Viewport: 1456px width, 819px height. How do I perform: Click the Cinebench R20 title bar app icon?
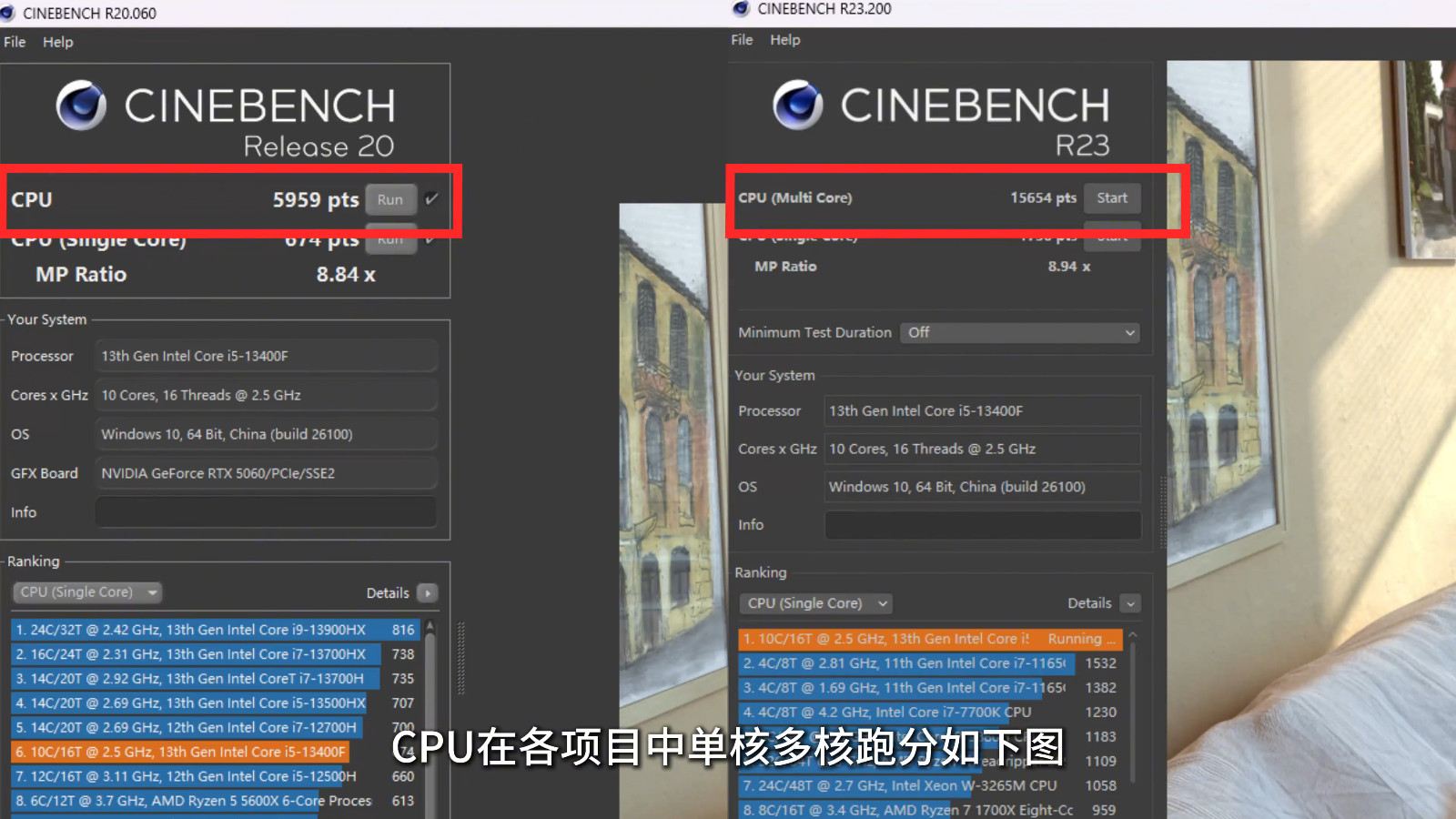pyautogui.click(x=8, y=13)
